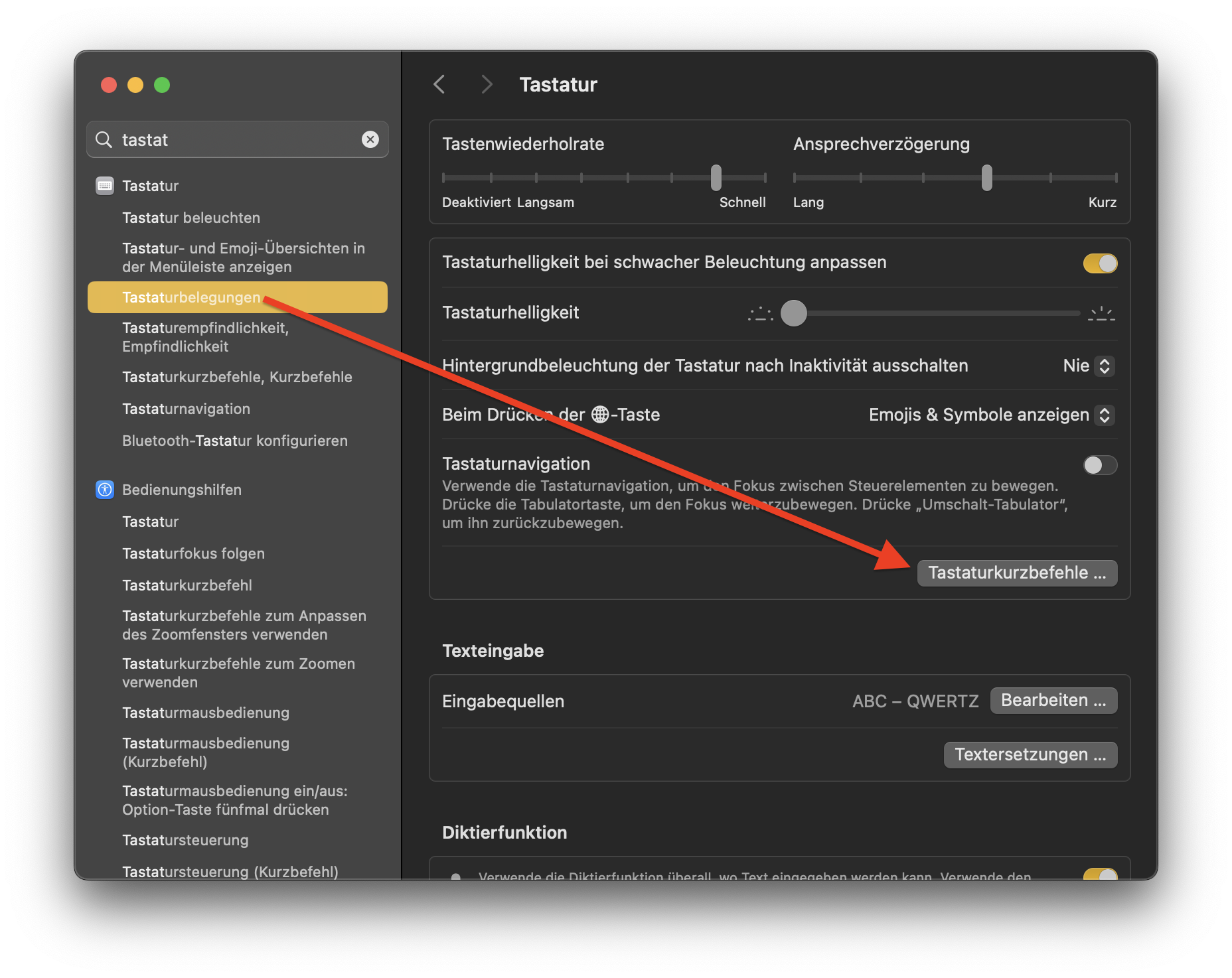Click the Bearbeiten button for Eingabequellen
Viewport: 1232px width, 978px height.
pyautogui.click(x=1053, y=701)
